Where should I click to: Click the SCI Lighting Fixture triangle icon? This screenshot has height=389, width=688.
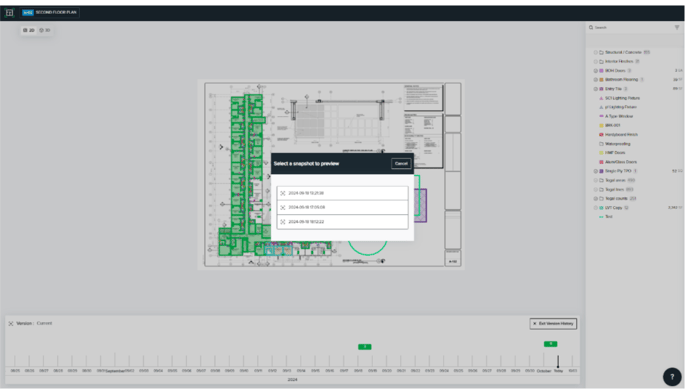tap(601, 98)
